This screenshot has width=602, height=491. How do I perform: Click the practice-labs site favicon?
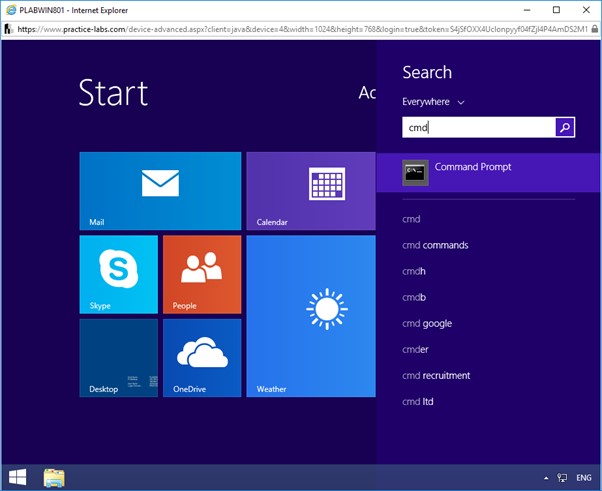pyautogui.click(x=9, y=29)
